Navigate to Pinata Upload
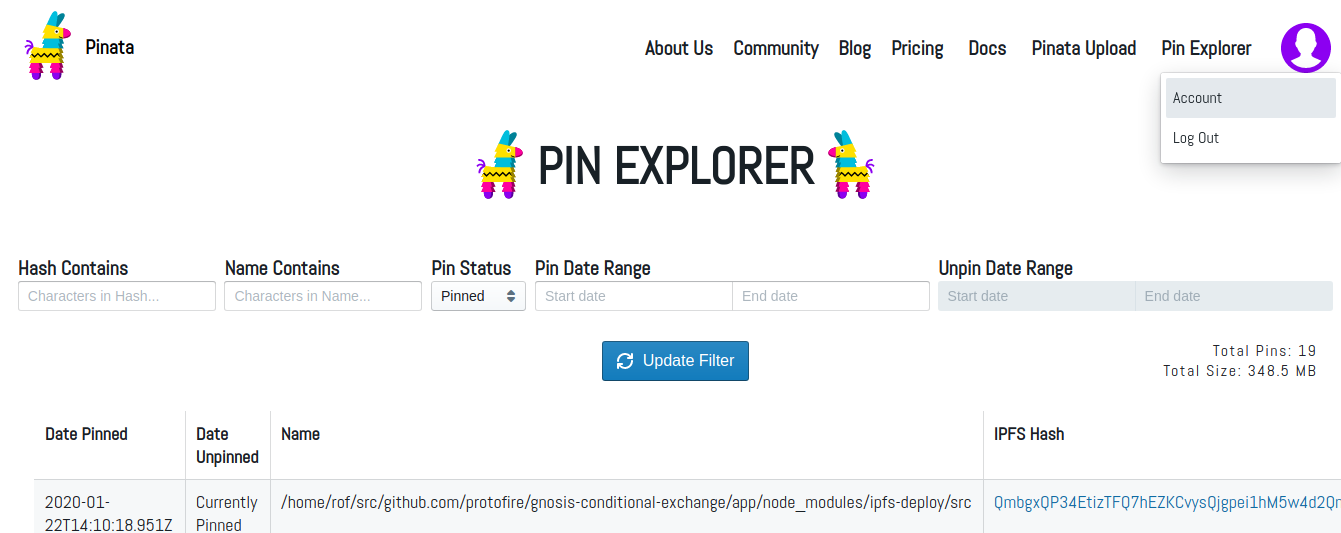 click(1084, 48)
